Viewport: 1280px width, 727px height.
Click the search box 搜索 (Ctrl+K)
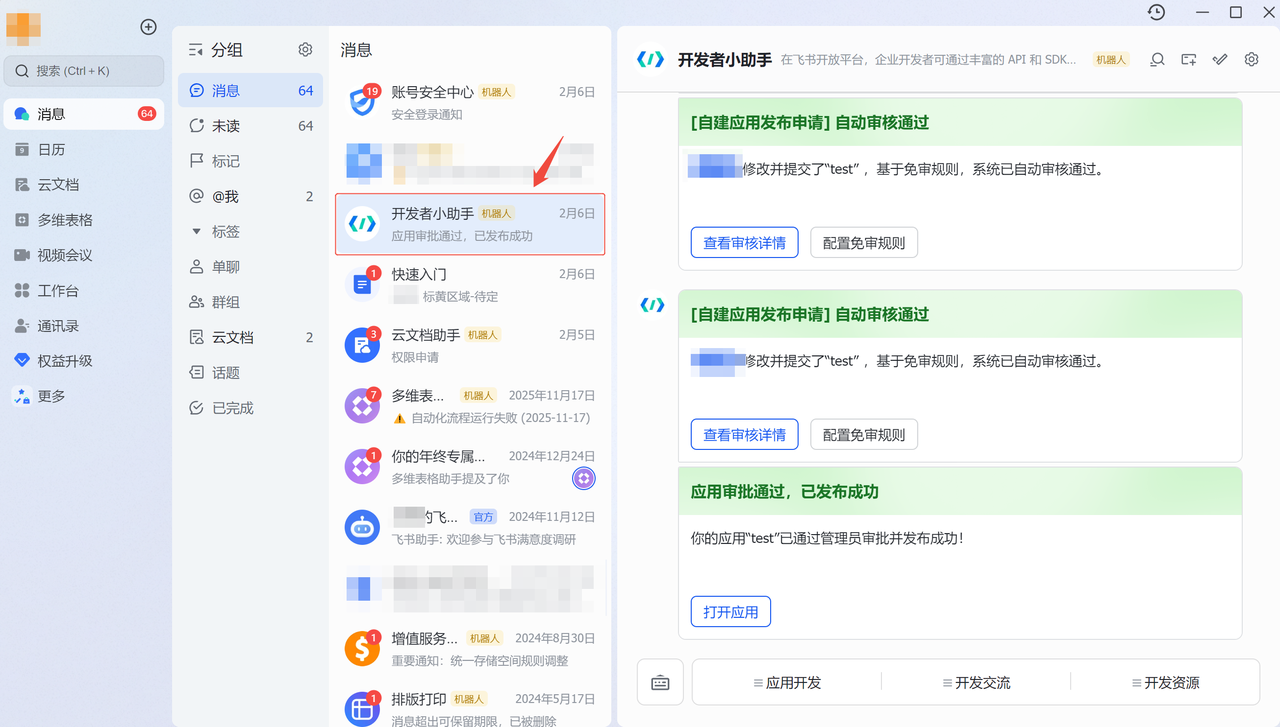(84, 71)
